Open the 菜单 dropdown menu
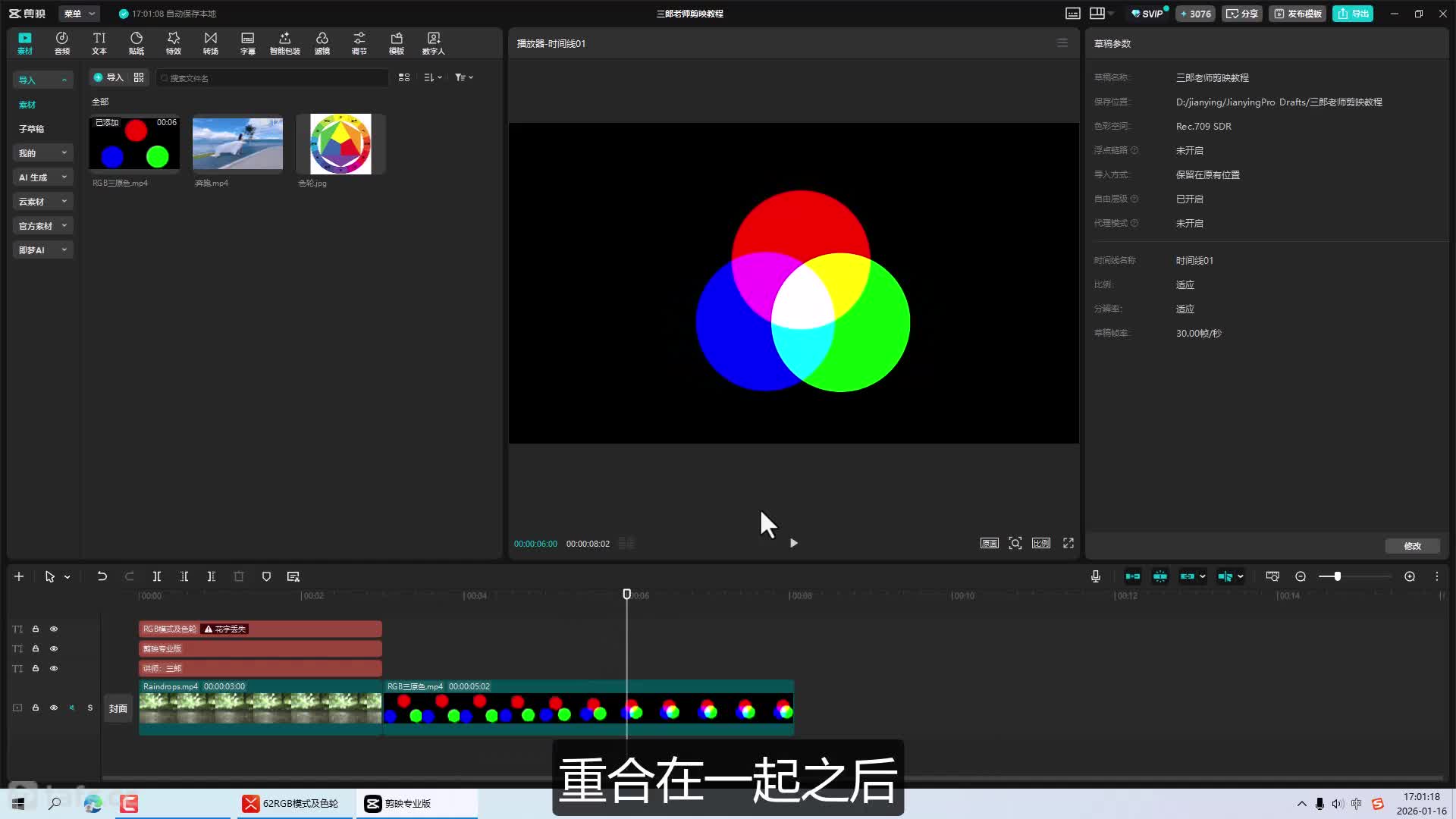The height and width of the screenshot is (819, 1456). pos(79,14)
